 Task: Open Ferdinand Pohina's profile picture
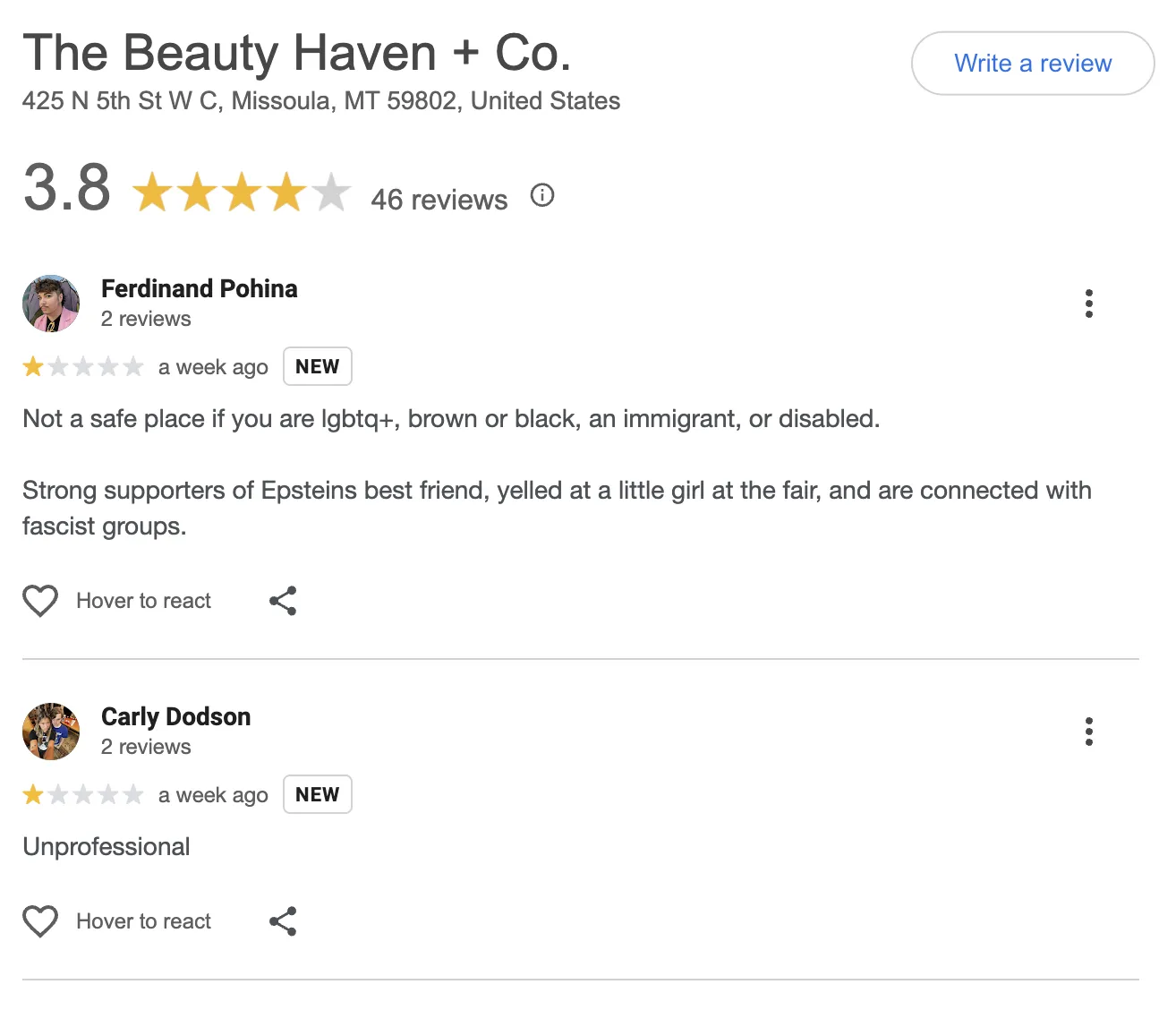tap(51, 304)
